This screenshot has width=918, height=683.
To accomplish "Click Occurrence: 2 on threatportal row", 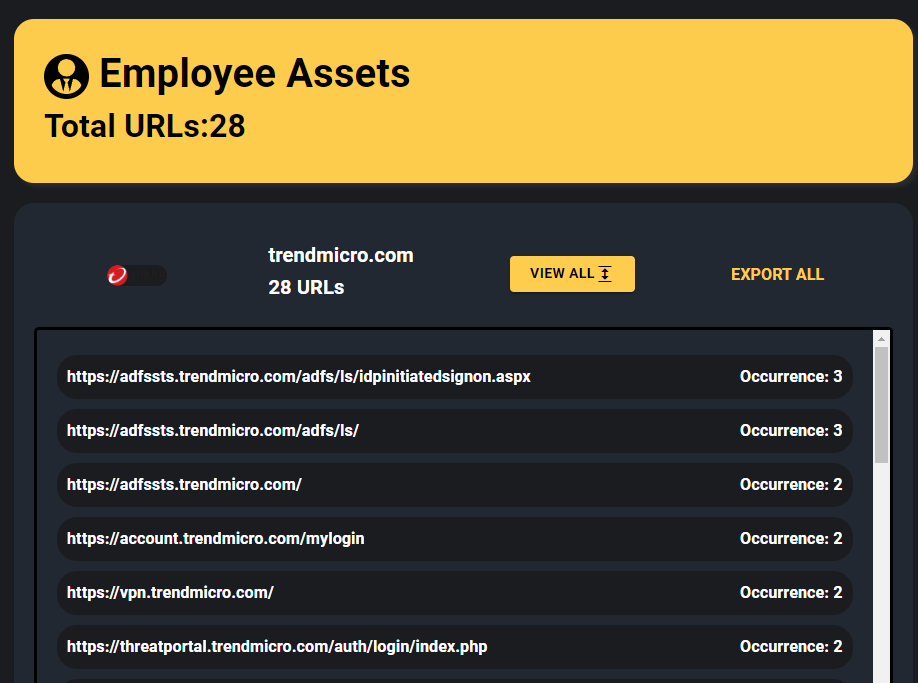I will pyautogui.click(x=791, y=646).
